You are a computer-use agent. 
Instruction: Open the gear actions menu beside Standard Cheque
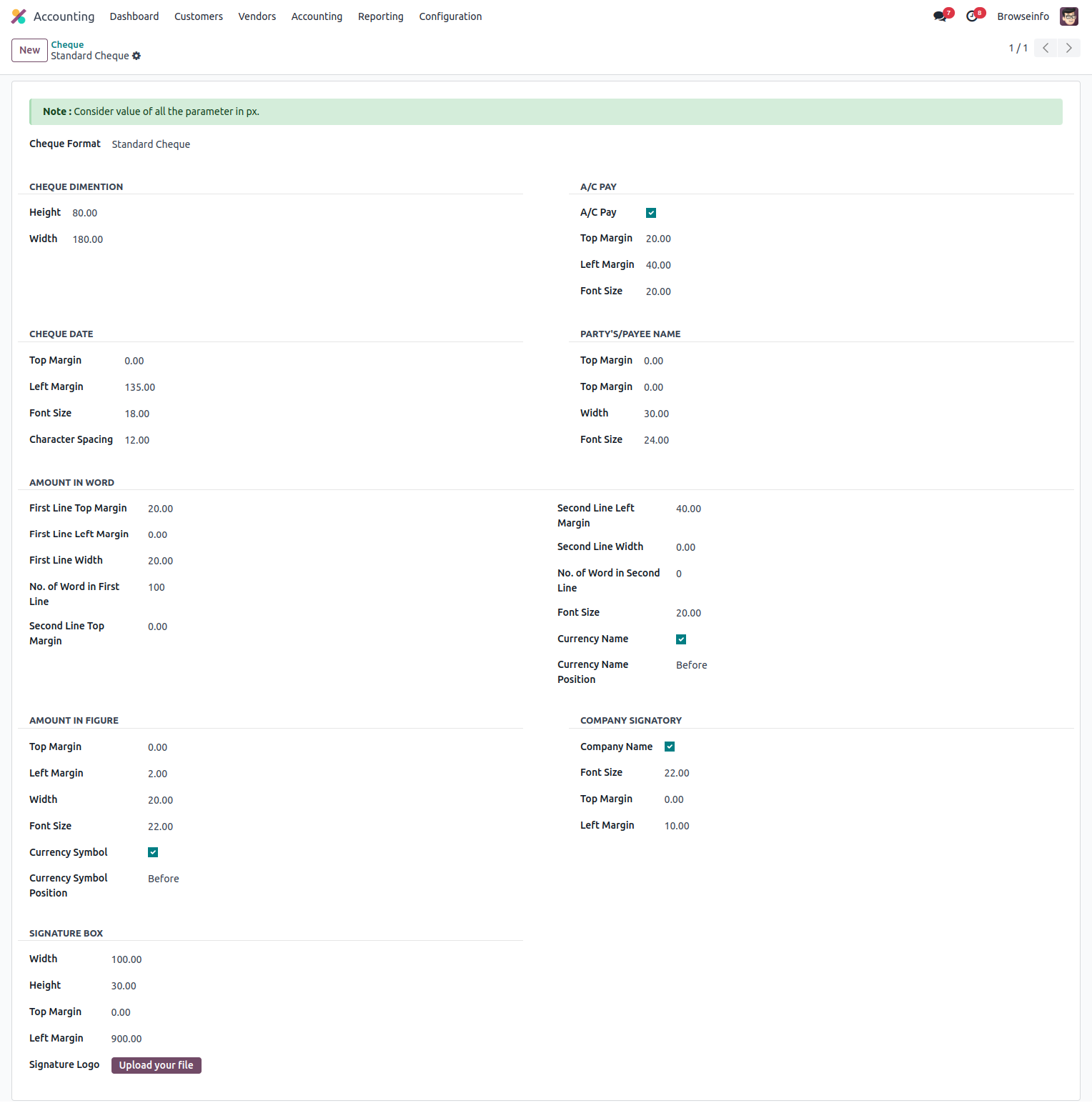(x=136, y=56)
